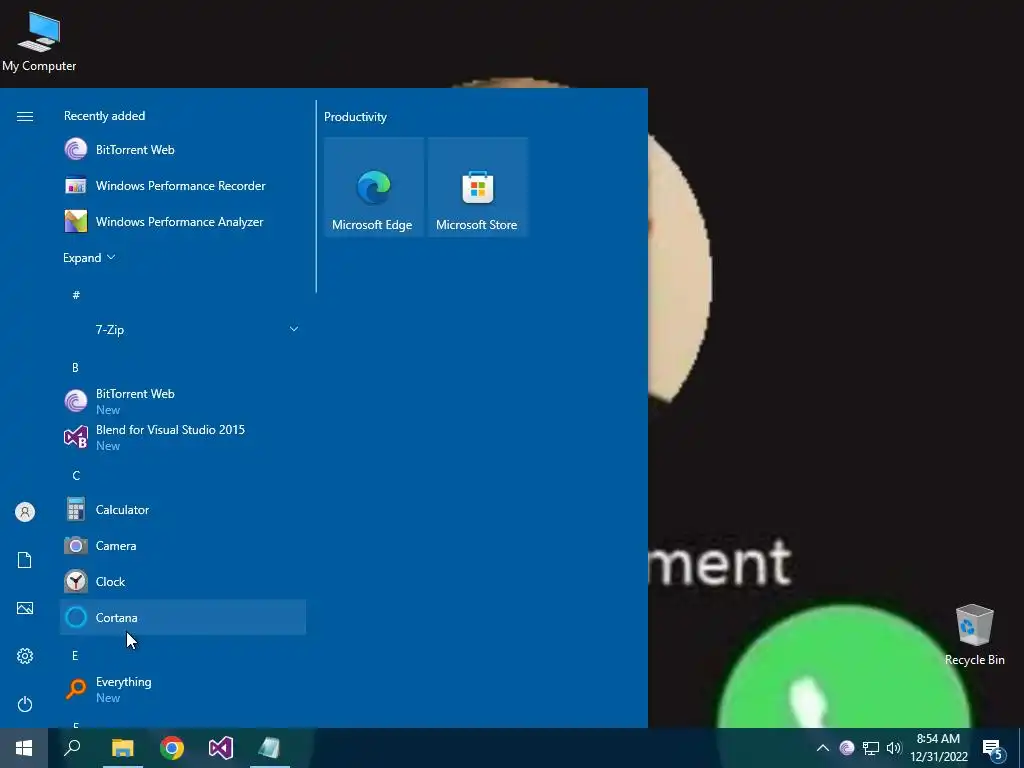Click the E letter header
This screenshot has height=768, width=1024.
75,655
